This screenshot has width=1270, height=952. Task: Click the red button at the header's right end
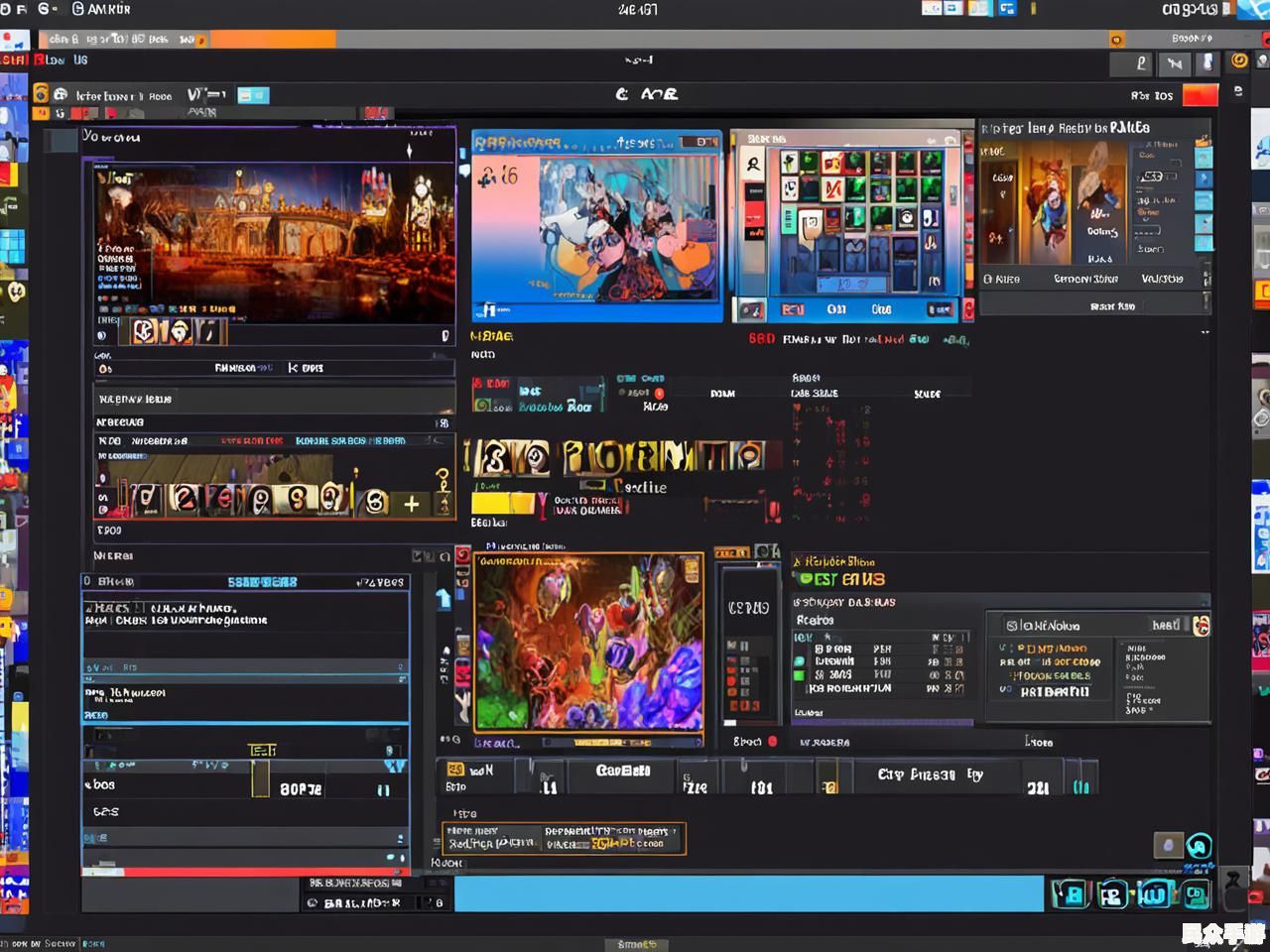[x=1201, y=95]
